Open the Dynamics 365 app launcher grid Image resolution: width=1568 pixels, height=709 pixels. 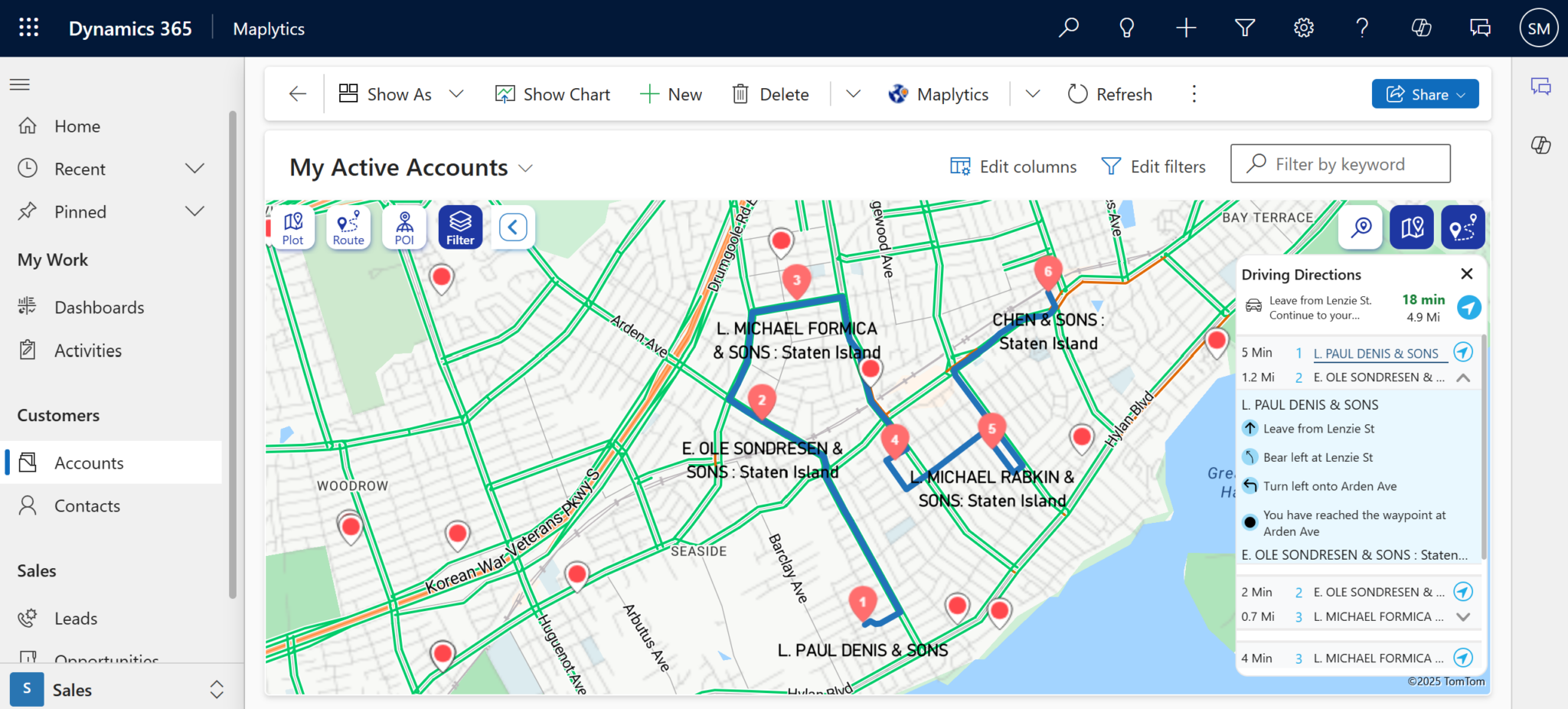29,28
